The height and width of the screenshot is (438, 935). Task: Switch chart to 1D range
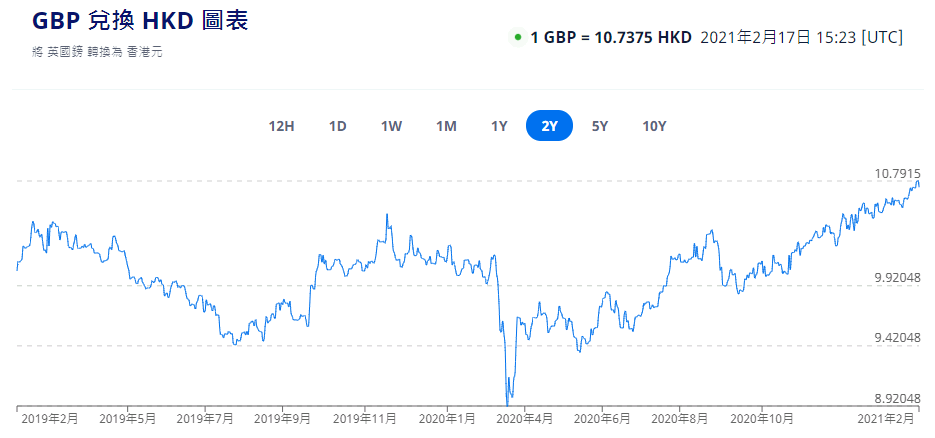point(338,126)
